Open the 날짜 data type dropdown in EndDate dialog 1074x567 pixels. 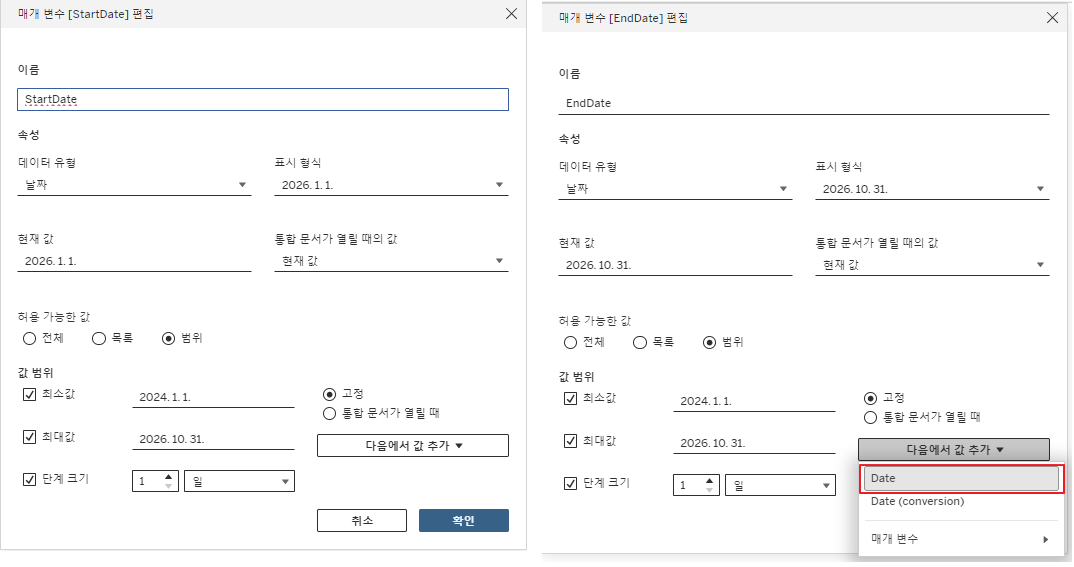pyautogui.click(x=675, y=189)
